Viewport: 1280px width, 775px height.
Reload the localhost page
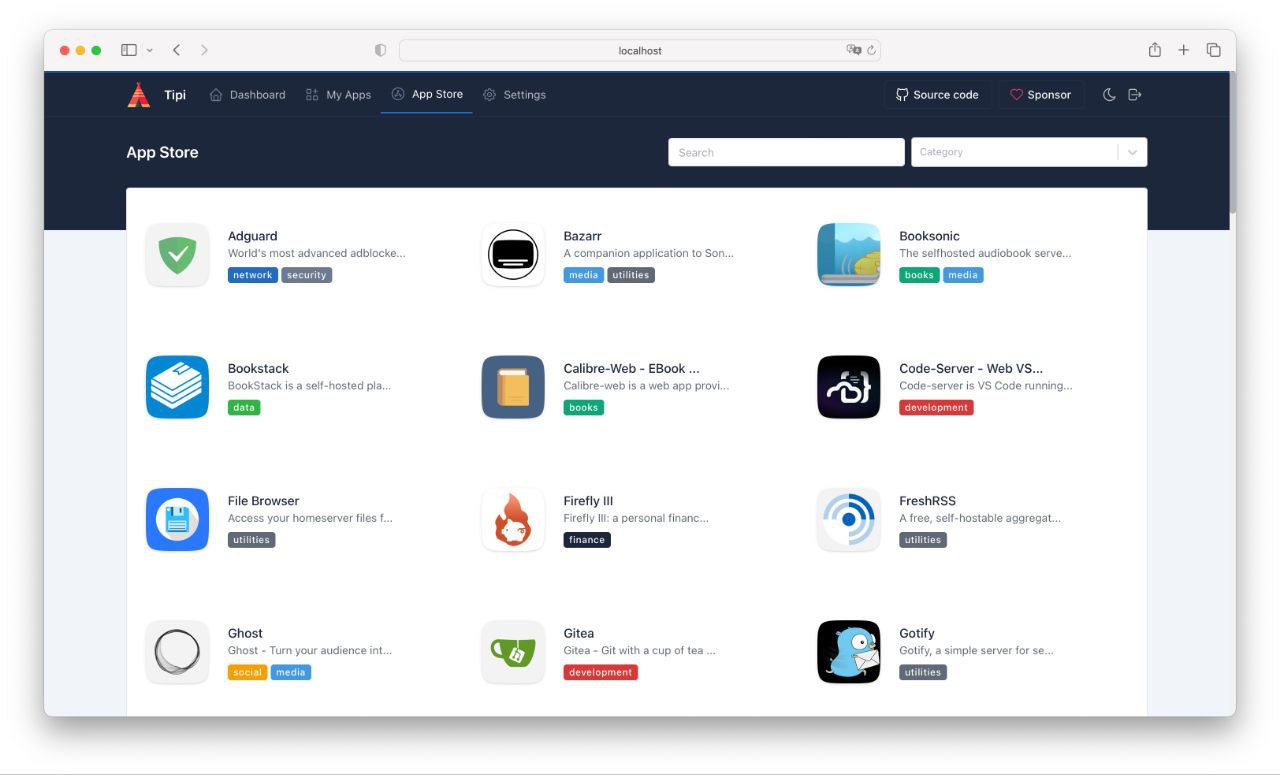(x=872, y=50)
